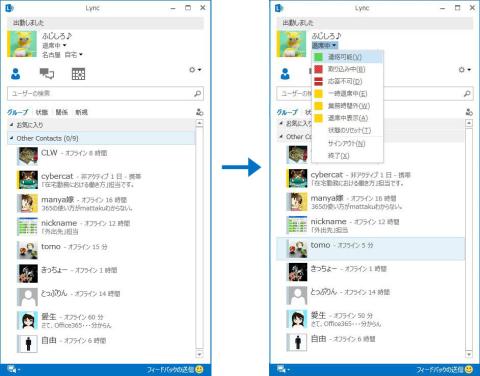This screenshot has width=480, height=376.
Task: Click 自由 avatar in left window
Action: pos(28,344)
